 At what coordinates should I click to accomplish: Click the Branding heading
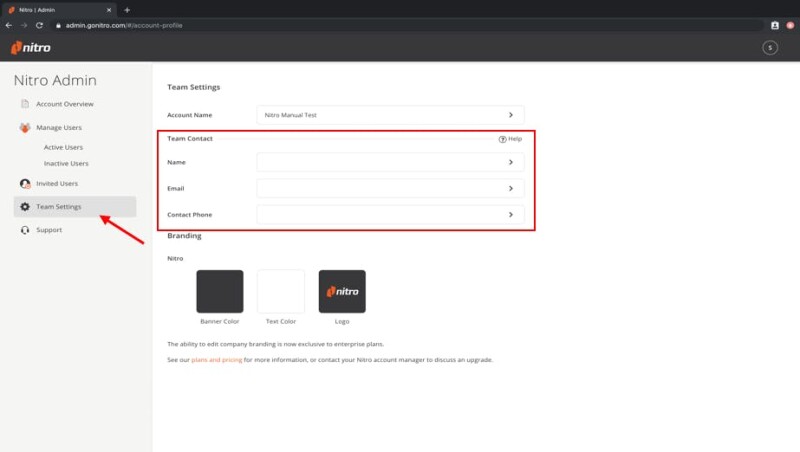click(x=184, y=236)
